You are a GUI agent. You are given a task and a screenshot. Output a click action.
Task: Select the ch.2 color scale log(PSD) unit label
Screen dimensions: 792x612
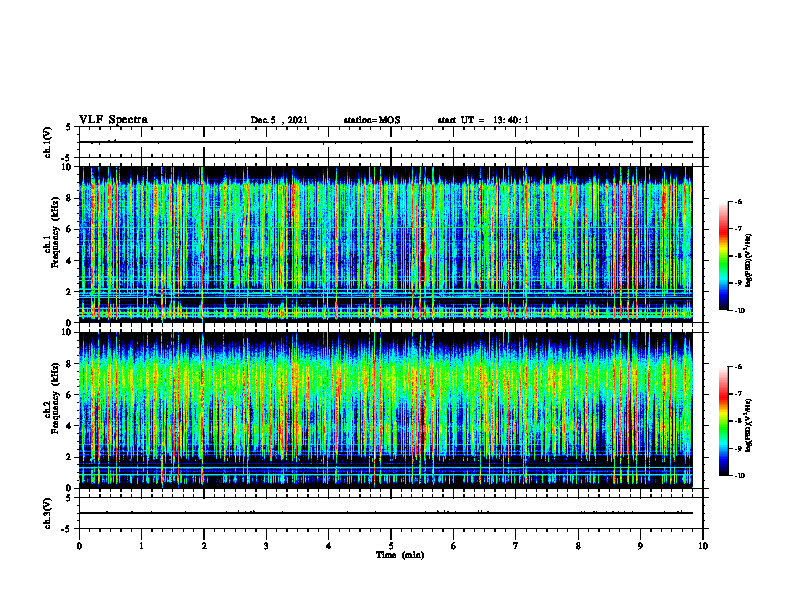coord(749,426)
